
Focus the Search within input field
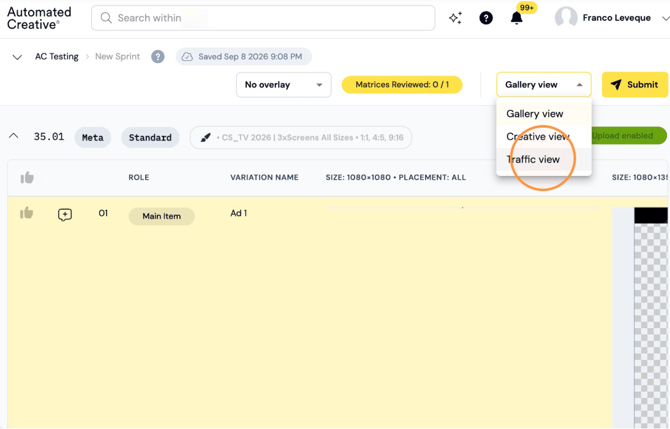(x=263, y=18)
